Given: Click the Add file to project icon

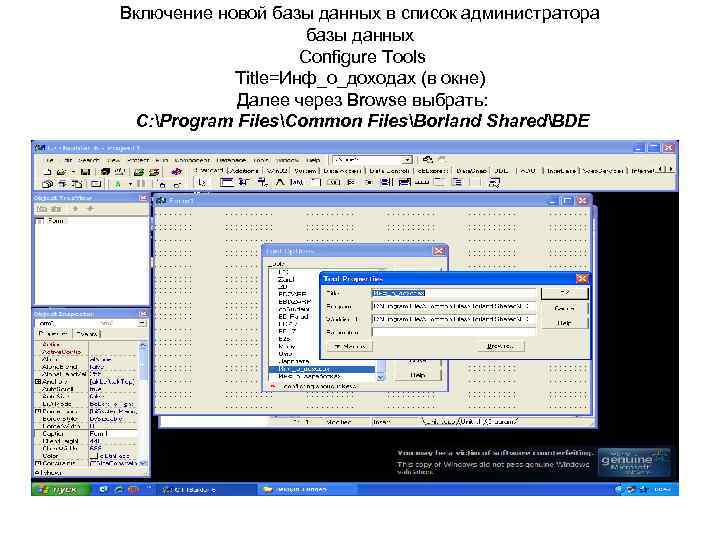Looking at the screenshot, I should click(x=139, y=171).
